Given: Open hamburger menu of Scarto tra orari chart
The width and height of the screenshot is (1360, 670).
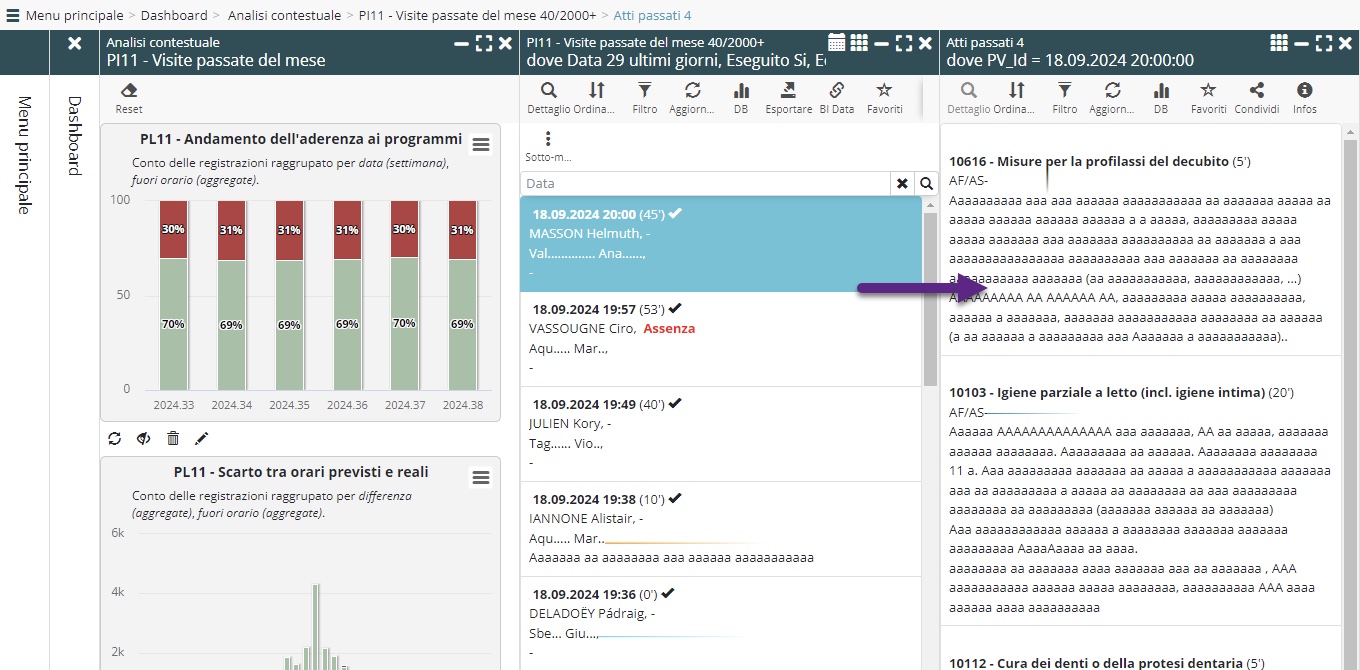Looking at the screenshot, I should (481, 478).
